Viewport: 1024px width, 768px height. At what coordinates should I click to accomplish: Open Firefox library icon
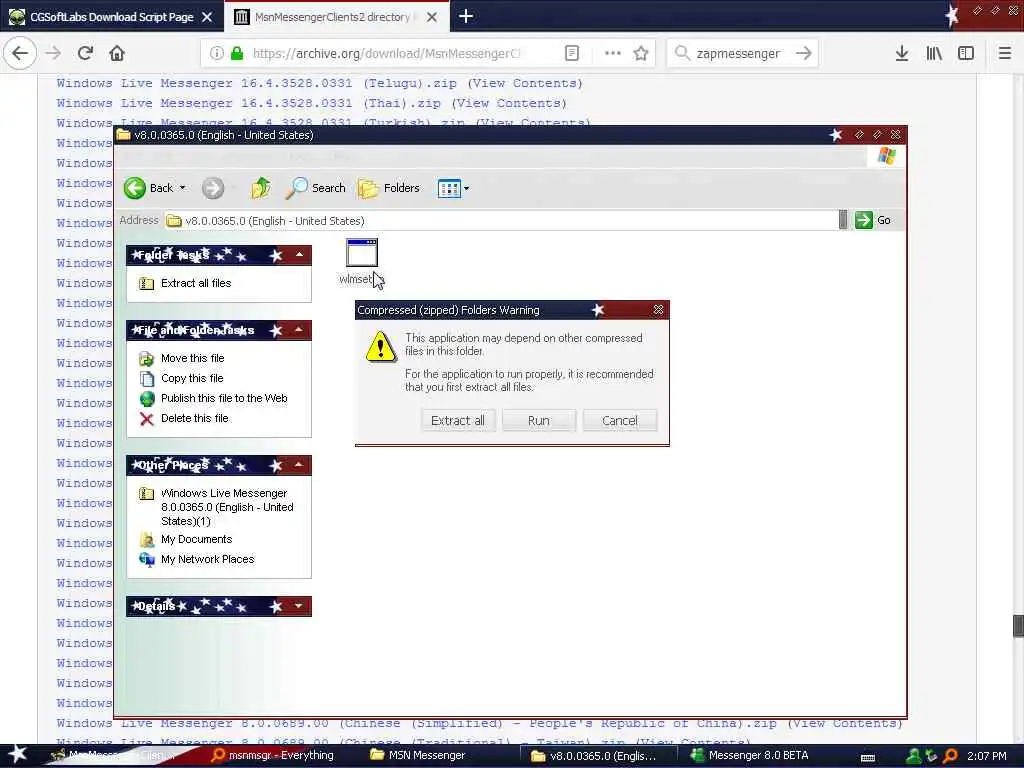click(934, 54)
